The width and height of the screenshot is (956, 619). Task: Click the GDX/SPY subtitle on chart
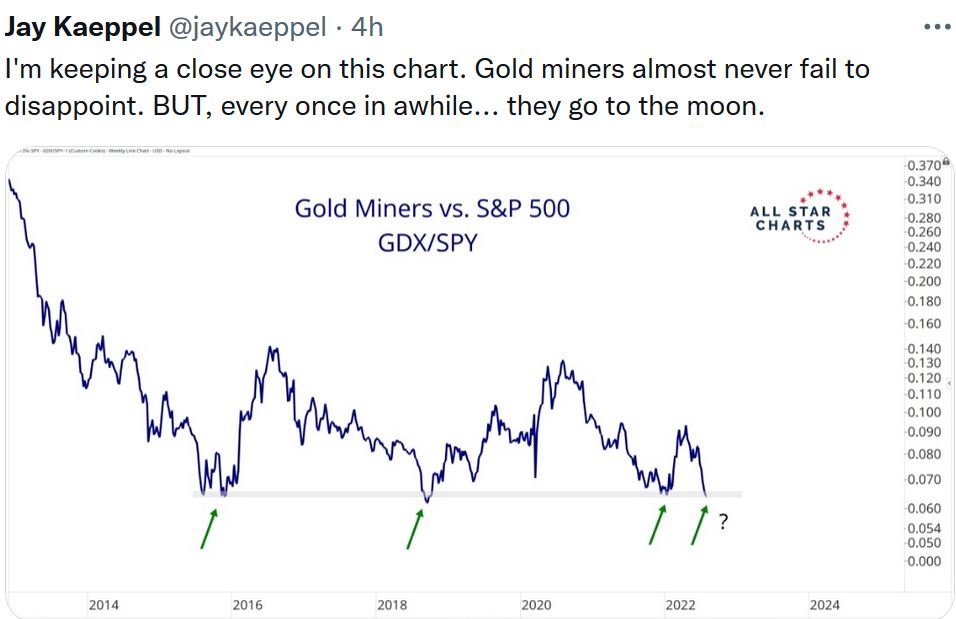tap(432, 243)
